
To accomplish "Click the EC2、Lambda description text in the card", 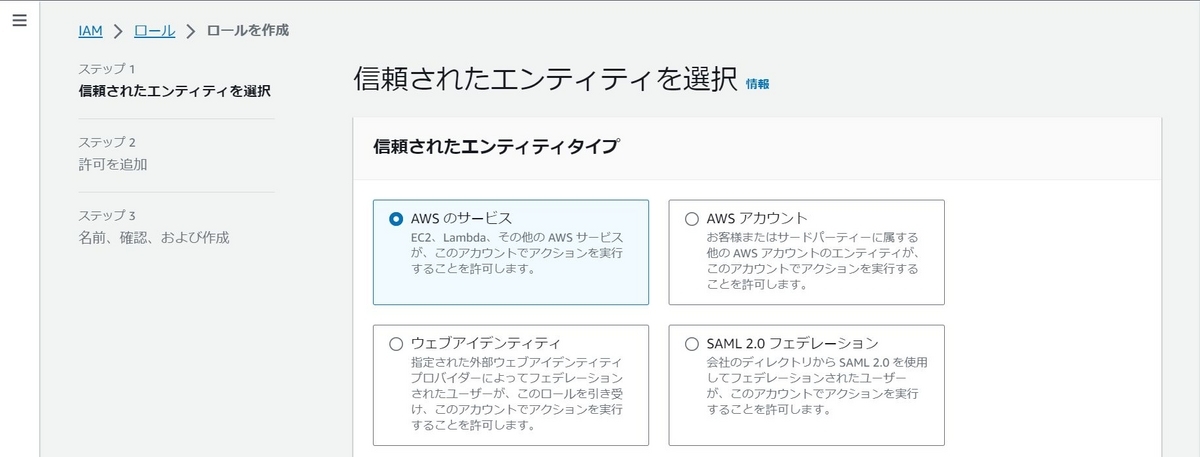I will (x=517, y=253).
